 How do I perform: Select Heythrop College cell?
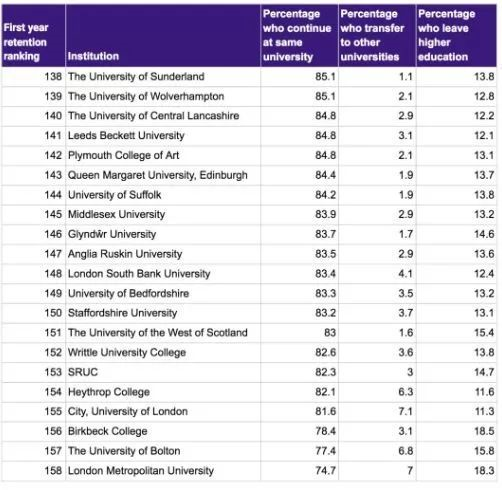[163, 392]
